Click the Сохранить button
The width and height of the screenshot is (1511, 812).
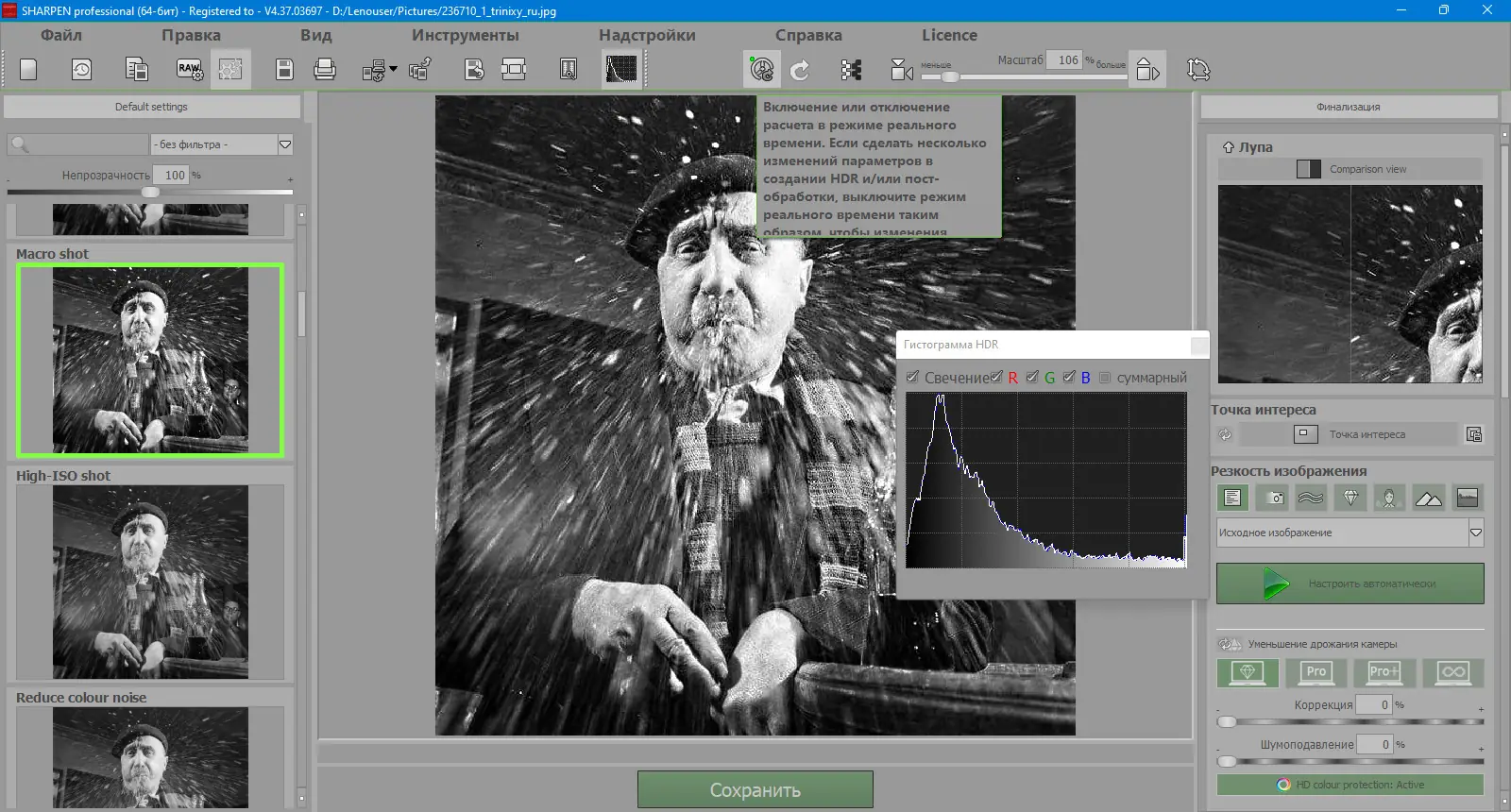click(755, 790)
